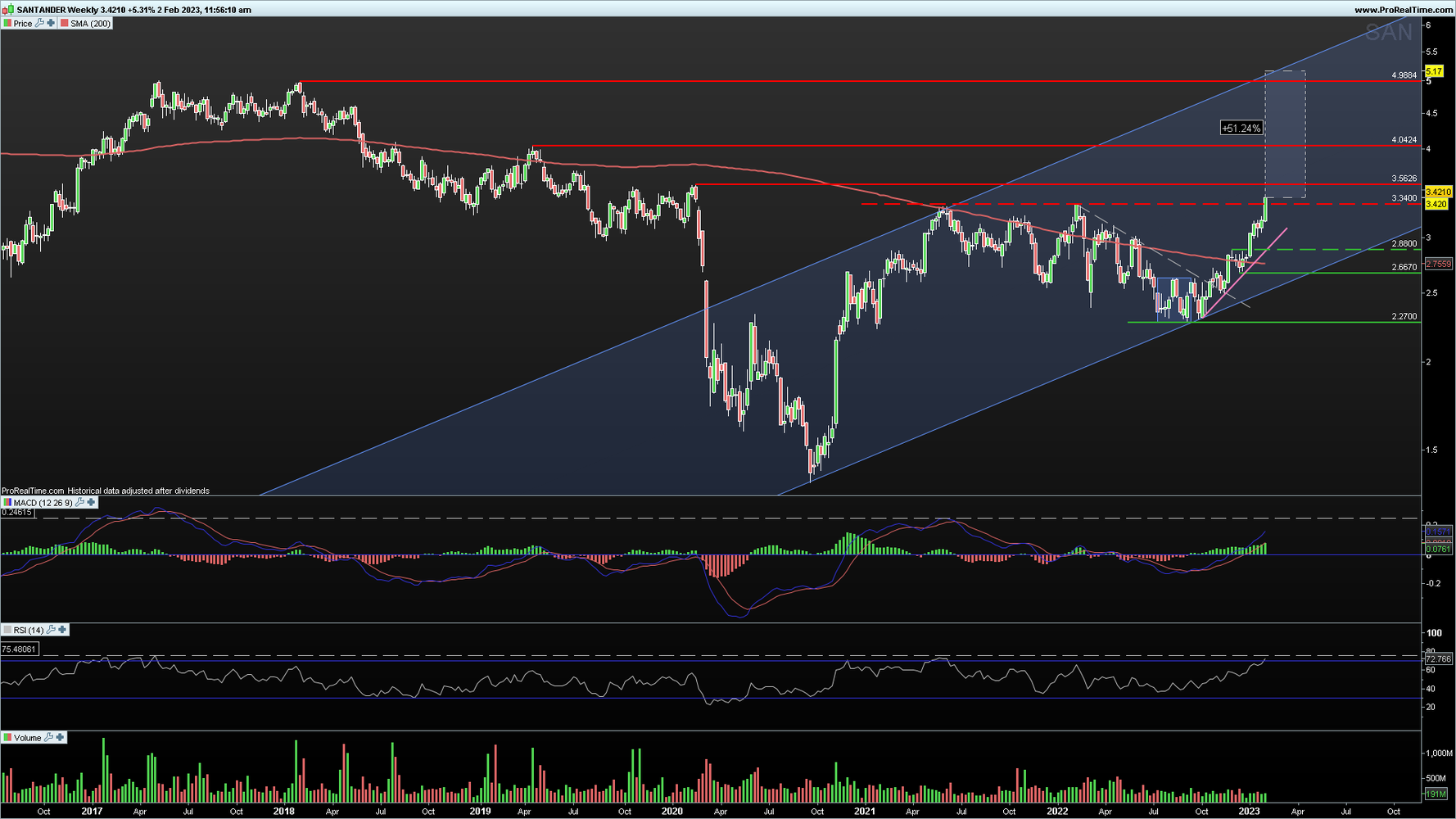
Task: Click the +51.24% measurement label
Action: tap(1241, 129)
